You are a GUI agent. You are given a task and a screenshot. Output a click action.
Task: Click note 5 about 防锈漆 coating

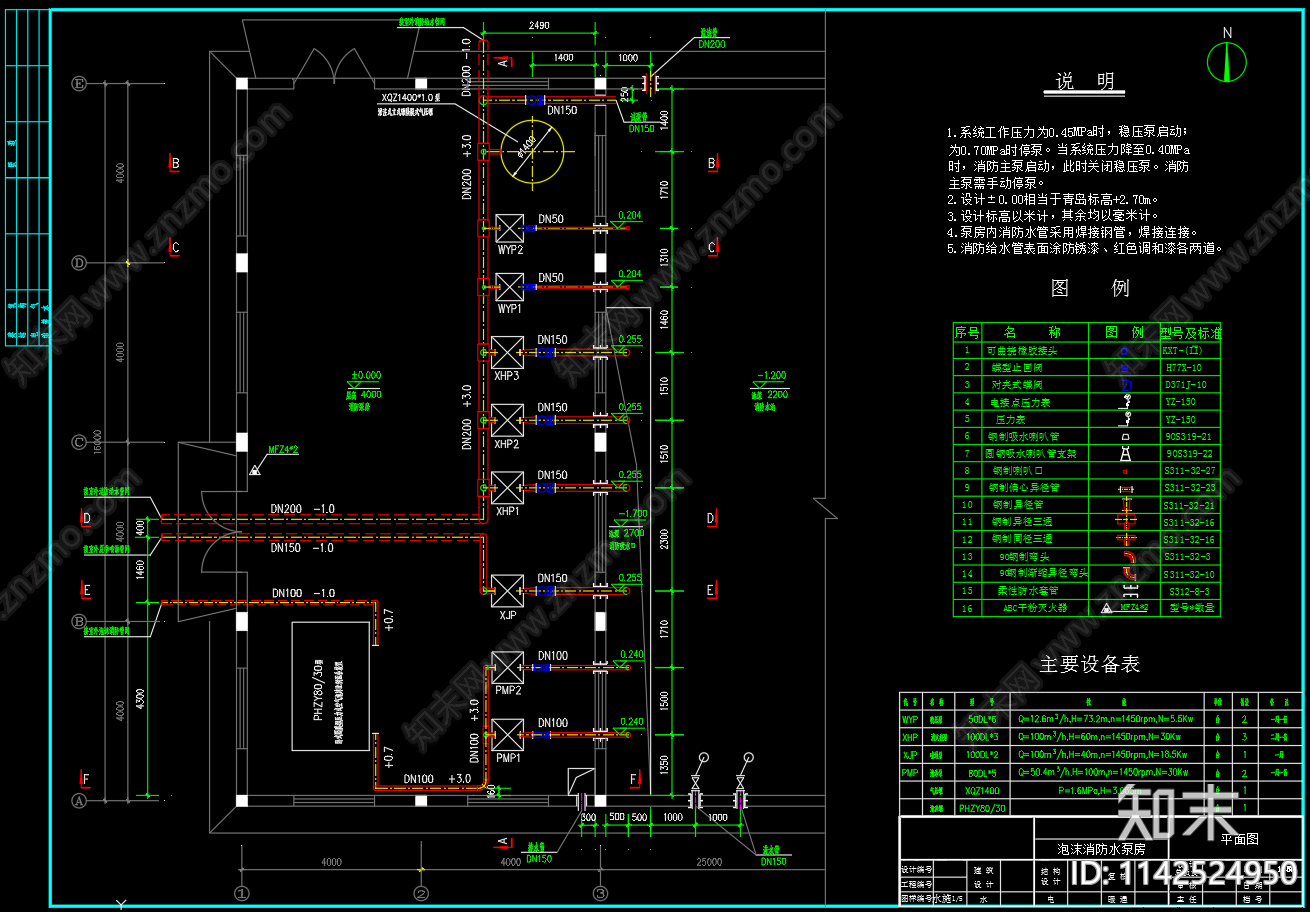coord(1084,248)
